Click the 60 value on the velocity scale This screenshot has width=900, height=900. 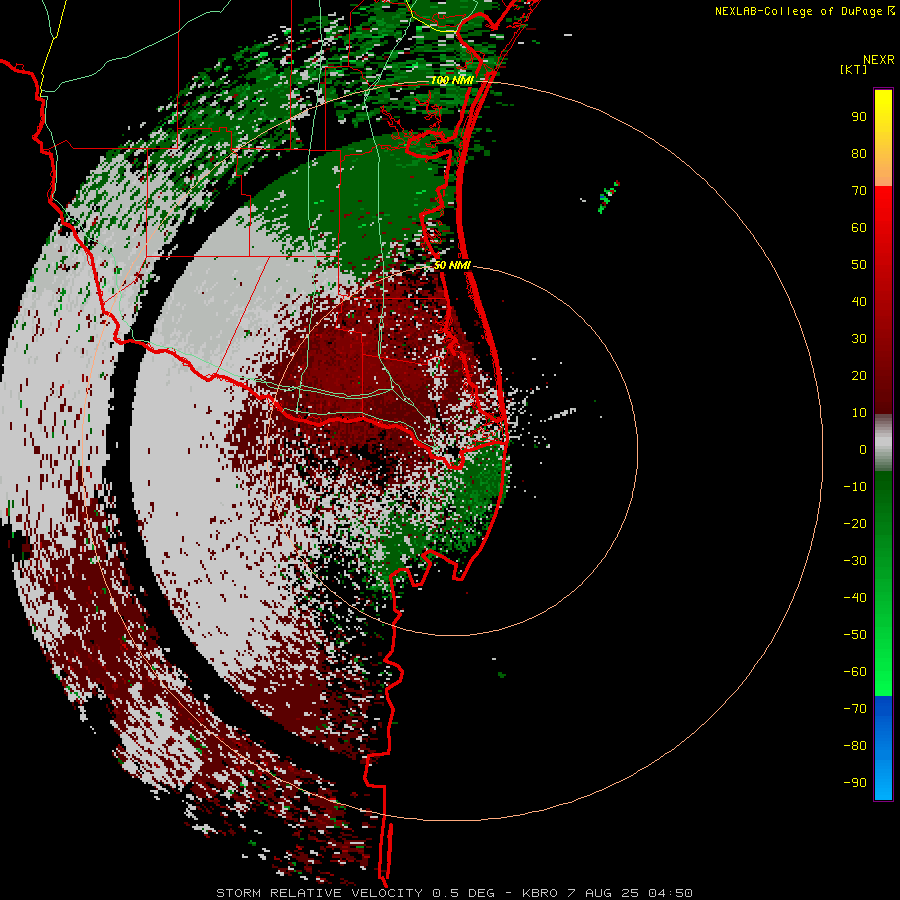coord(859,227)
